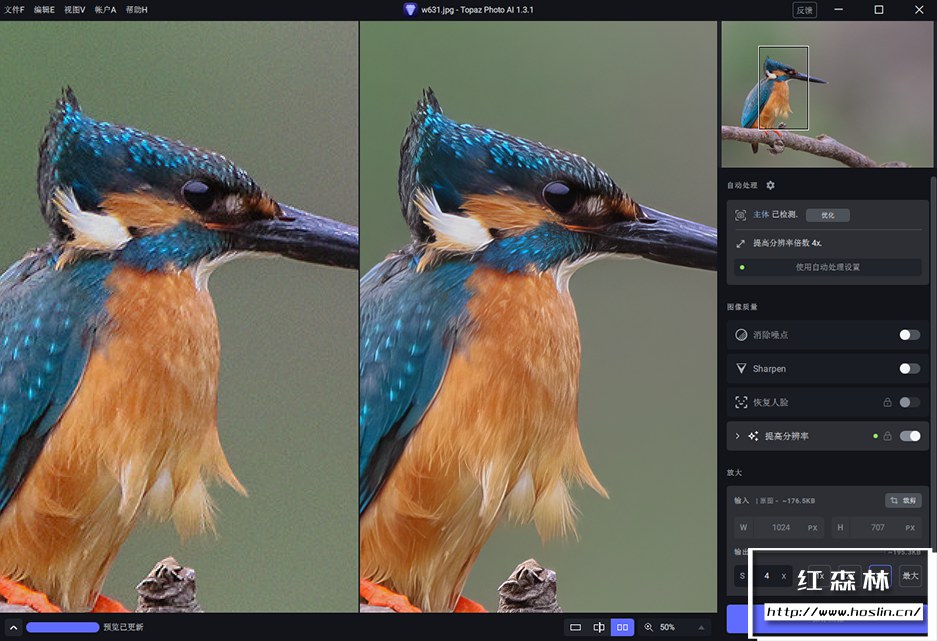This screenshot has width=937, height=641.
Task: Click the 提高分辨率 sparkle icon
Action: [x=753, y=436]
